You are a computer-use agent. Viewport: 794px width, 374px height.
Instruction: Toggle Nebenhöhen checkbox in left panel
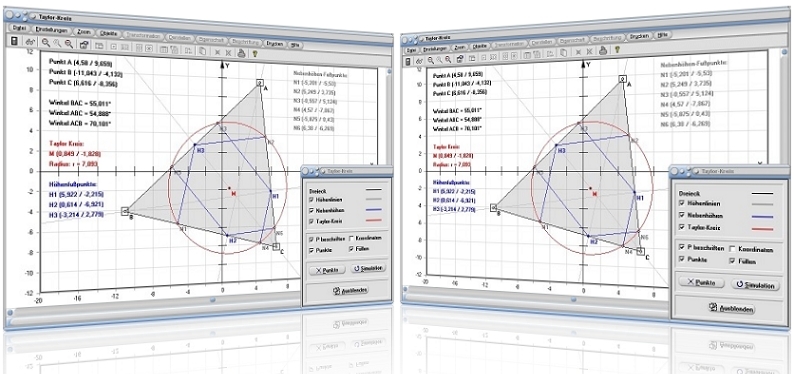click(x=311, y=210)
